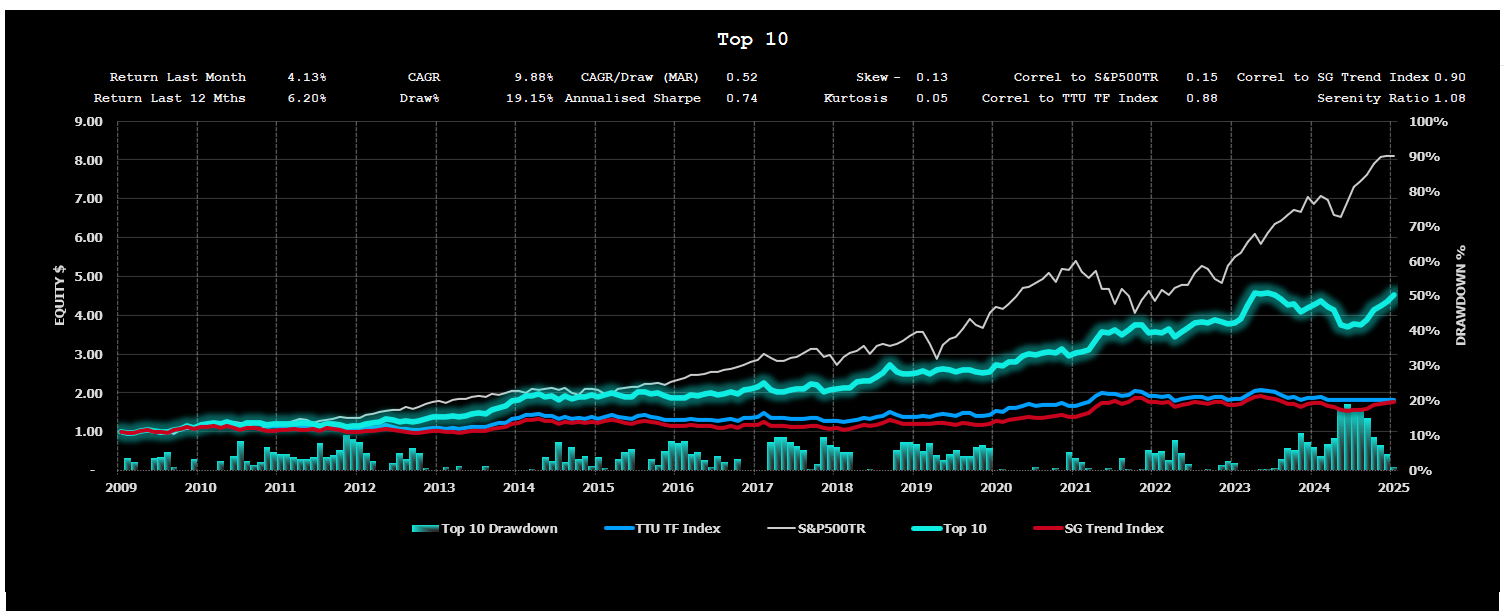
Task: Click the CAGR value 9.88%
Action: [533, 77]
